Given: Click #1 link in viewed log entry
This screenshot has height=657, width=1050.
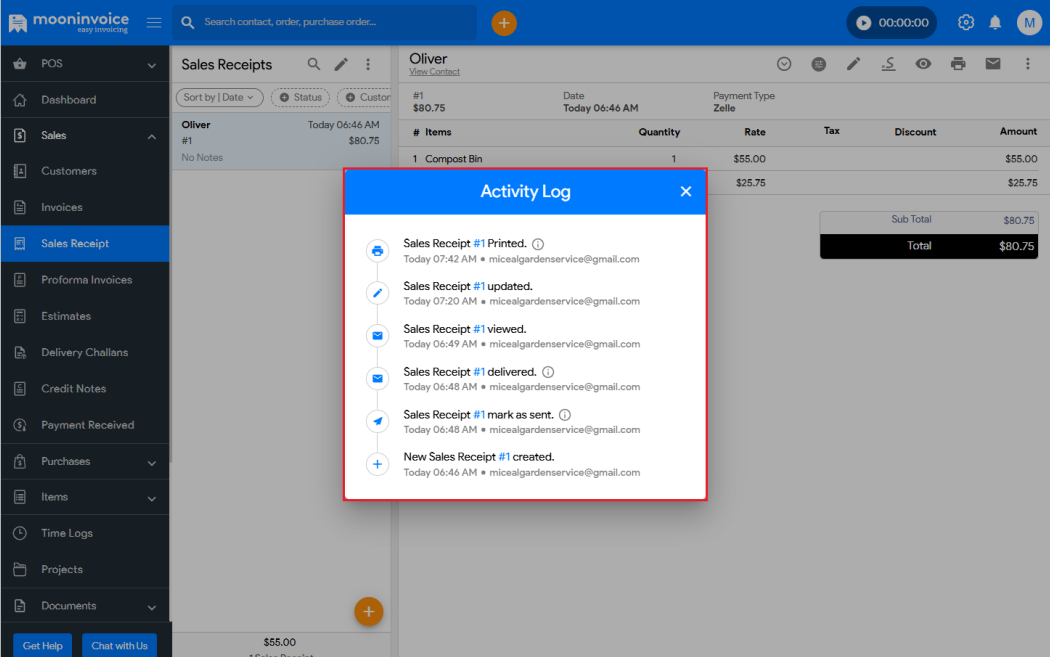Looking at the screenshot, I should coord(479,329).
